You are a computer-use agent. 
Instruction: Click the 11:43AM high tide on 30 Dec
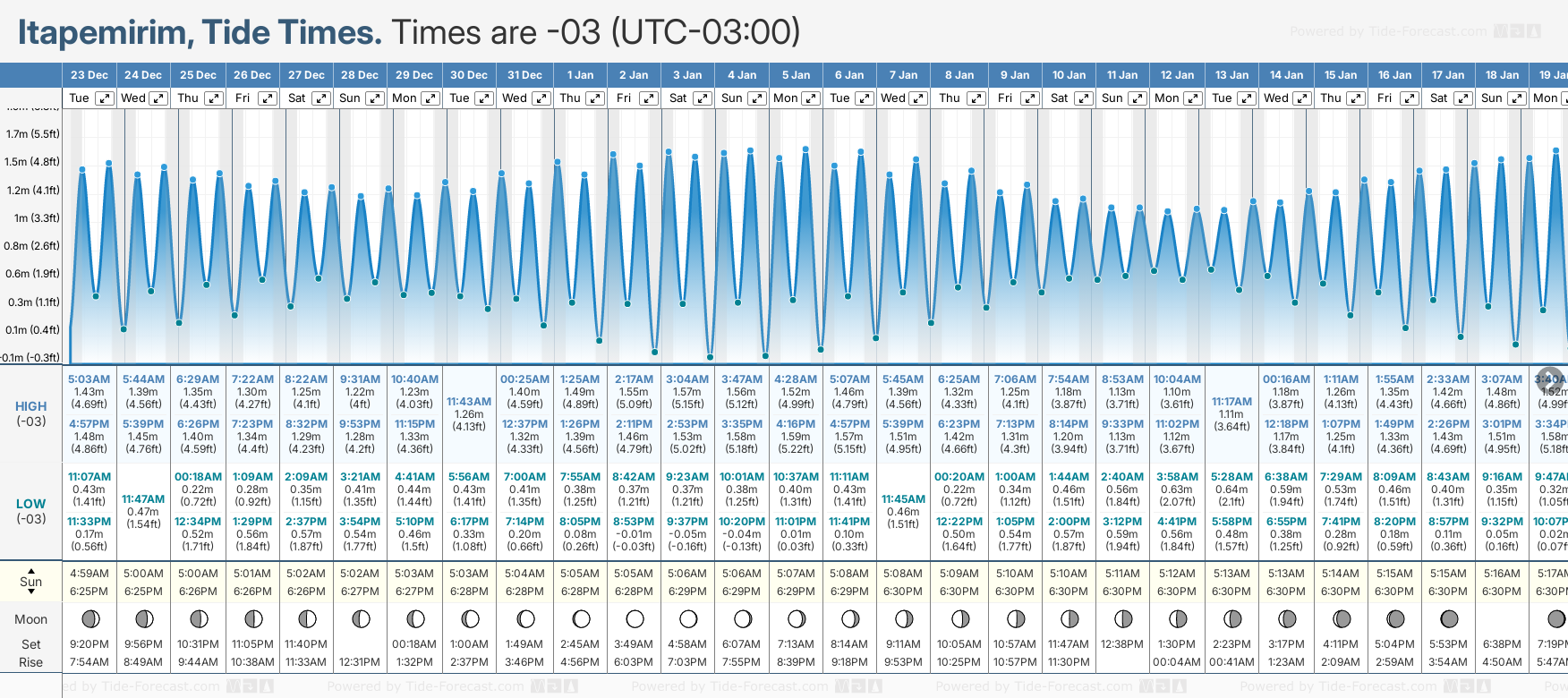469,402
